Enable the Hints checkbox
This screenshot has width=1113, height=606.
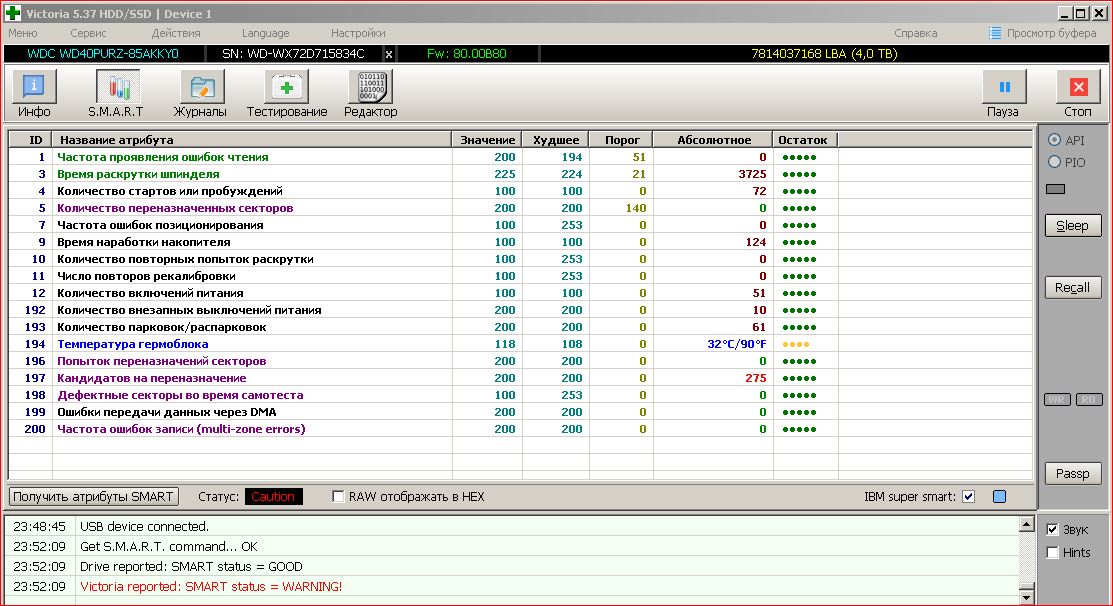pos(1053,552)
